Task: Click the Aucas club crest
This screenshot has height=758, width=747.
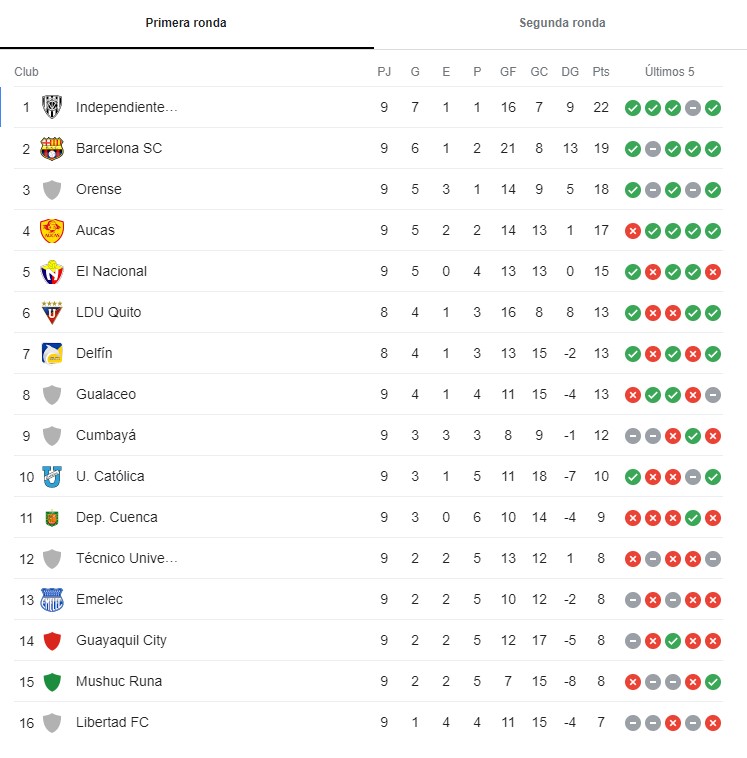Action: 52,230
